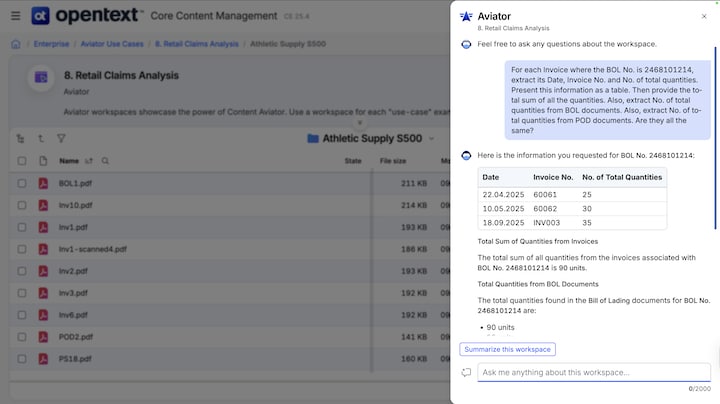Click the Aviator chat panel scrollbar
This screenshot has height=404, width=720.
[715, 138]
